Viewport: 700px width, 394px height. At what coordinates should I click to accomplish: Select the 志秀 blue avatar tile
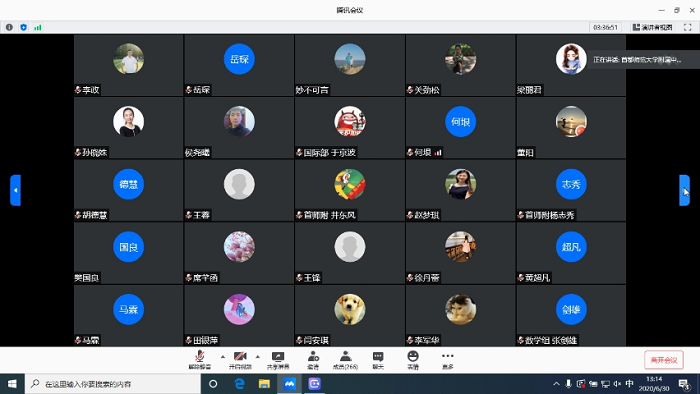pyautogui.click(x=571, y=184)
